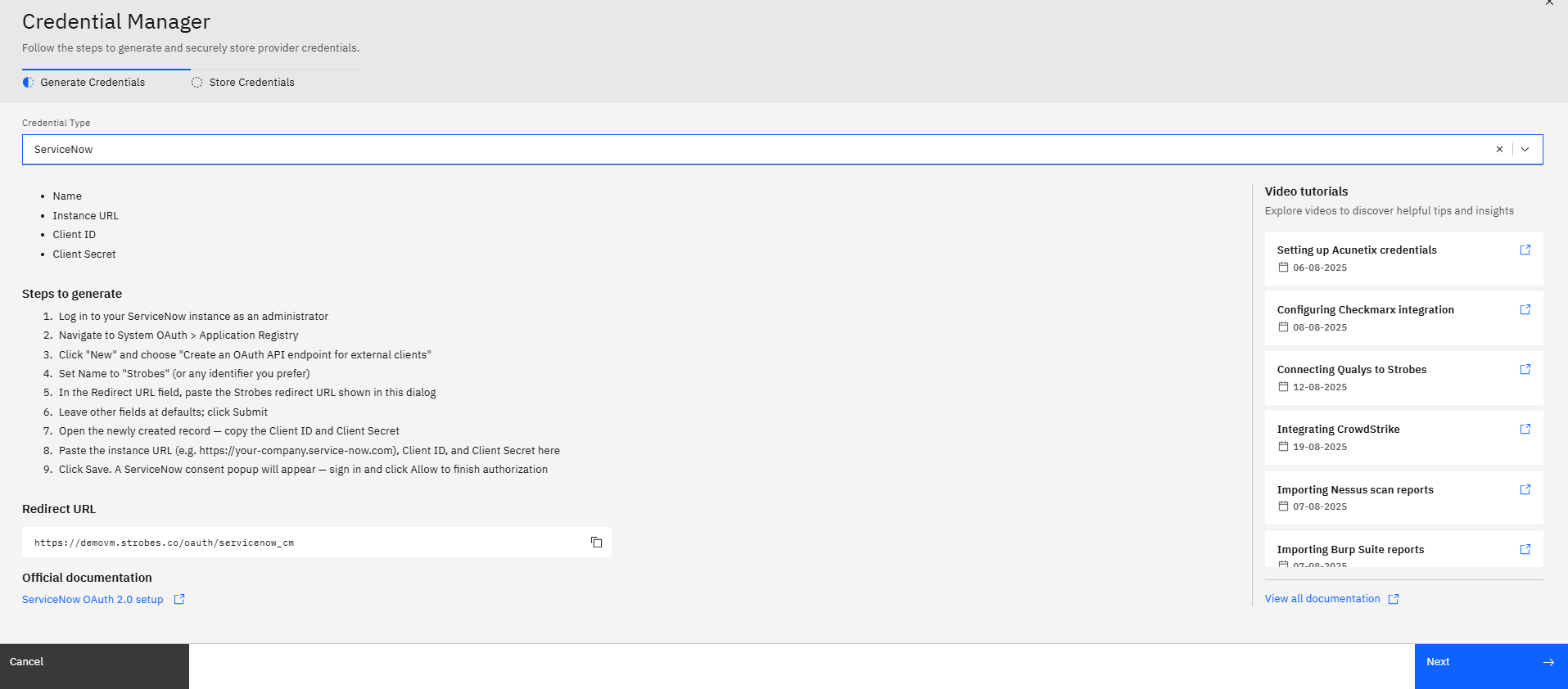Screen dimensions: 1568x689
Task: Click the 'Client Secret' bullet text
Action: pyautogui.click(x=84, y=254)
